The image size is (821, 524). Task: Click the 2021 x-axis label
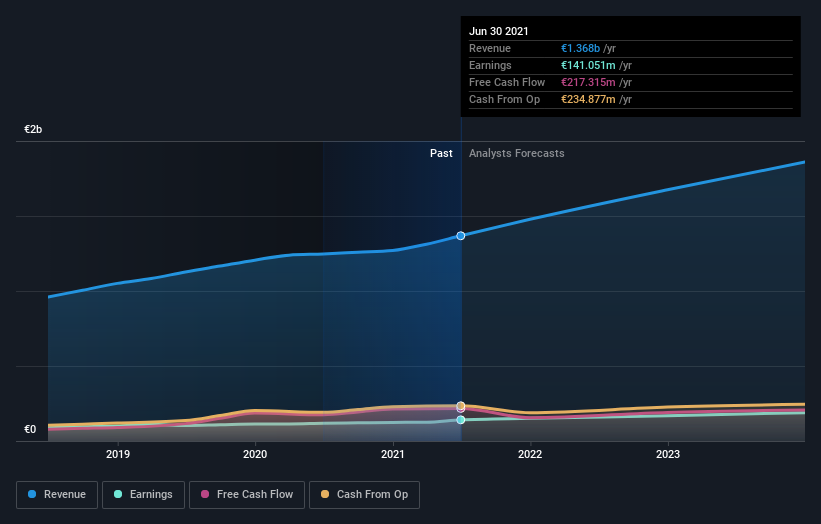[393, 454]
